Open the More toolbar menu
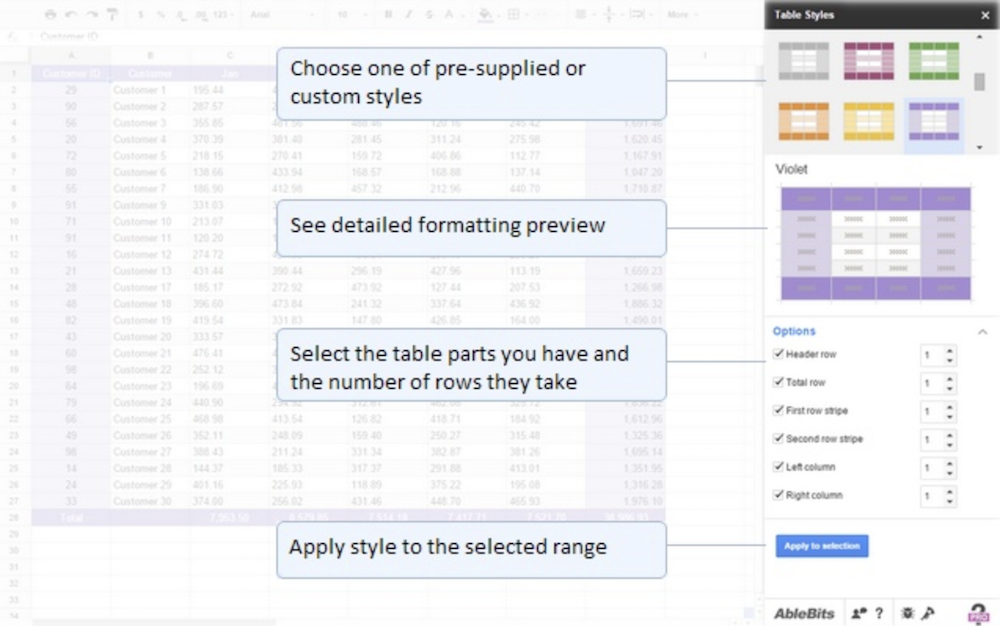This screenshot has height=626, width=1000. [680, 15]
